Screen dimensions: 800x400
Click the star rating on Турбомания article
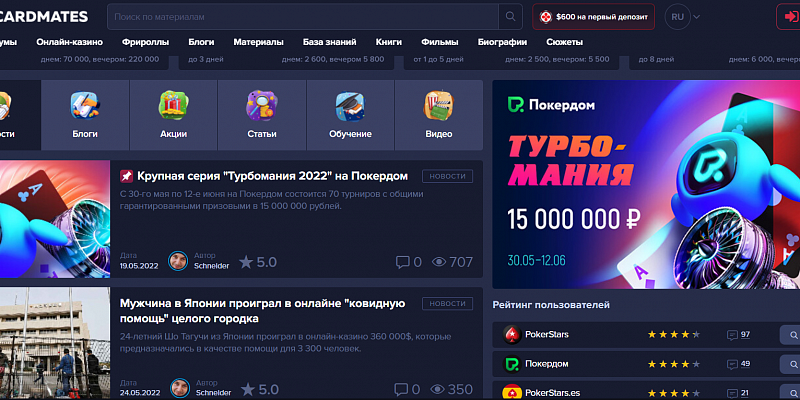(x=258, y=262)
